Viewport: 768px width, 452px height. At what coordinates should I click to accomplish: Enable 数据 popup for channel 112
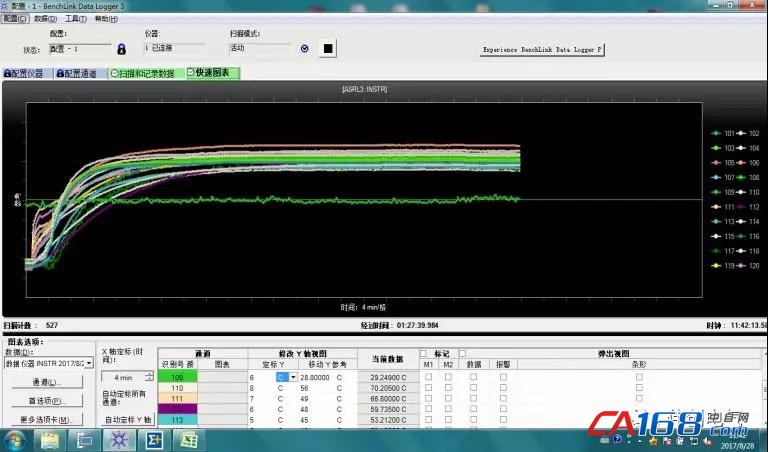pyautogui.click(x=473, y=409)
